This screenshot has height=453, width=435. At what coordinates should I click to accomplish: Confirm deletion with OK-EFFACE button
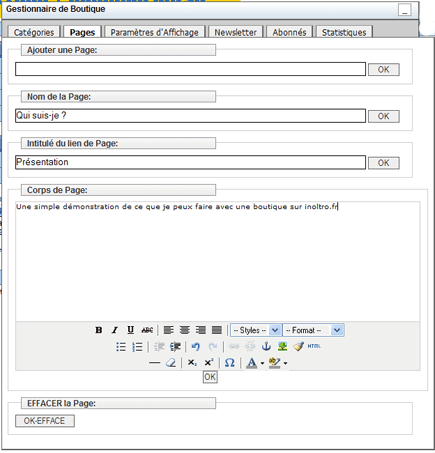tap(45, 421)
